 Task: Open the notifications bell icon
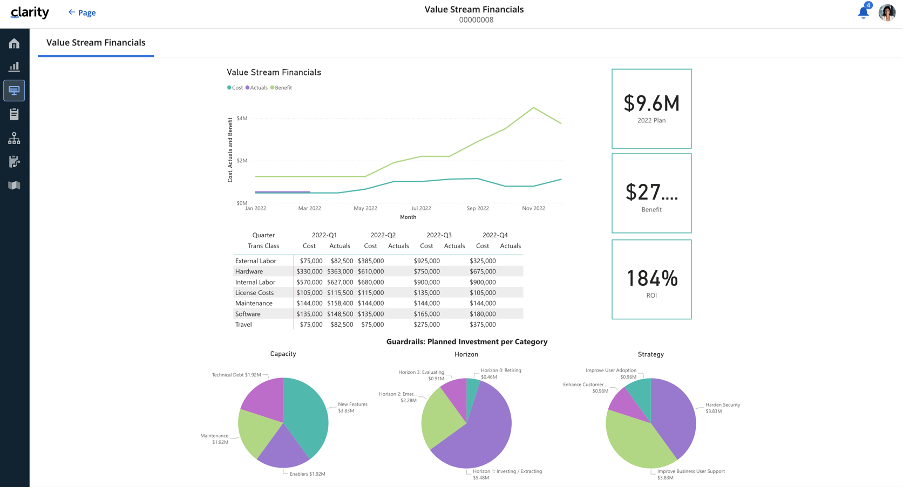[863, 13]
